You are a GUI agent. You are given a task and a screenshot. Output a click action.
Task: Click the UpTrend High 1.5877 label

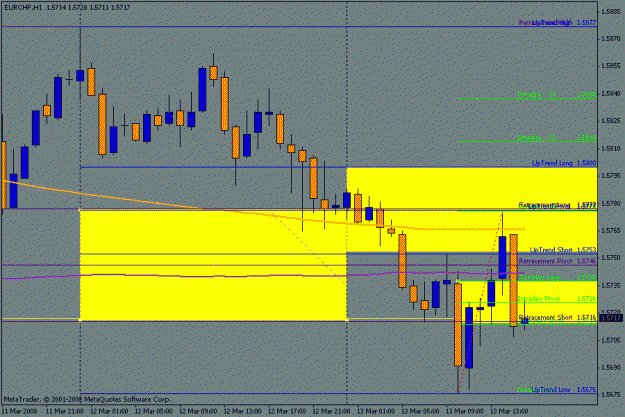click(564, 22)
